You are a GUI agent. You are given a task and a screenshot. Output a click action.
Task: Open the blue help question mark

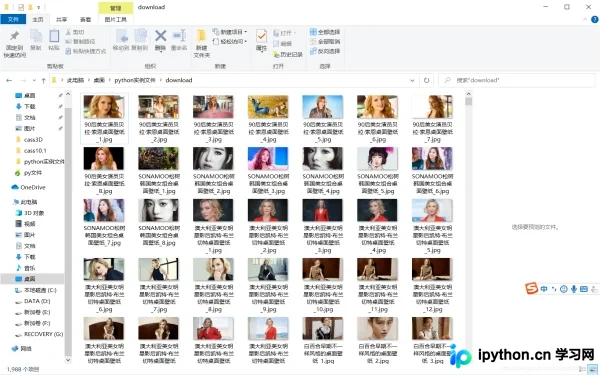[595, 19]
